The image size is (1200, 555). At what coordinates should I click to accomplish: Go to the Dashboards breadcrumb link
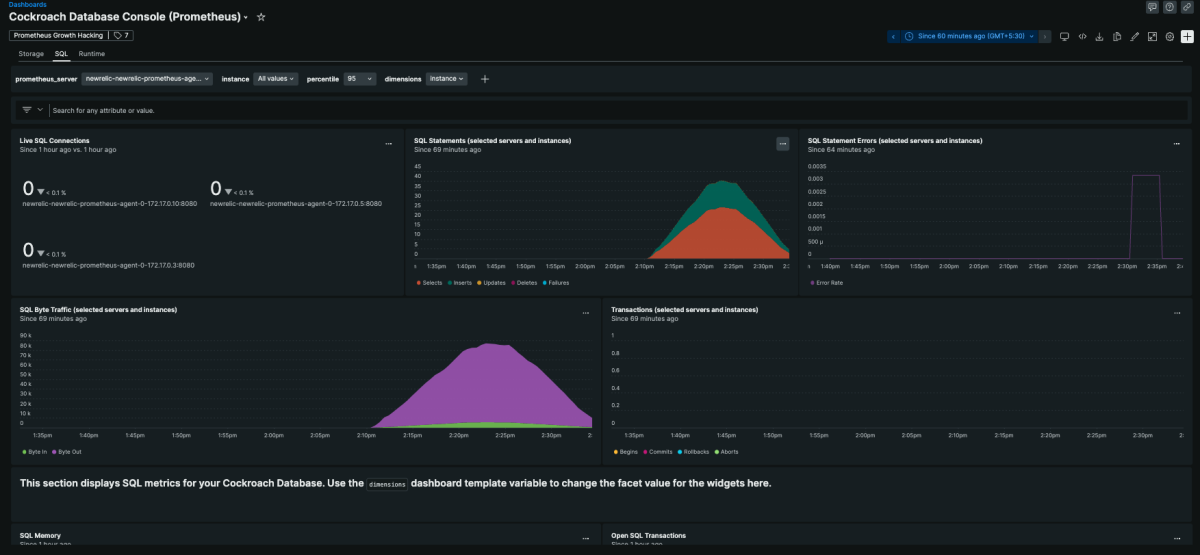click(x=27, y=4)
